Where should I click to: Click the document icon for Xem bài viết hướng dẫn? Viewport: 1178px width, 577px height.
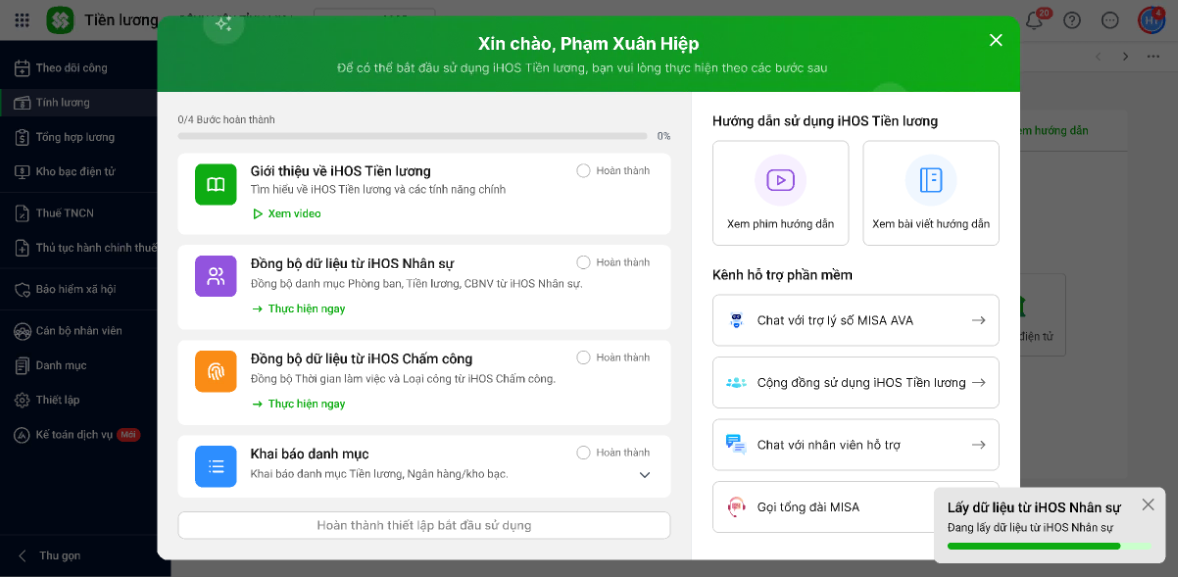931,180
